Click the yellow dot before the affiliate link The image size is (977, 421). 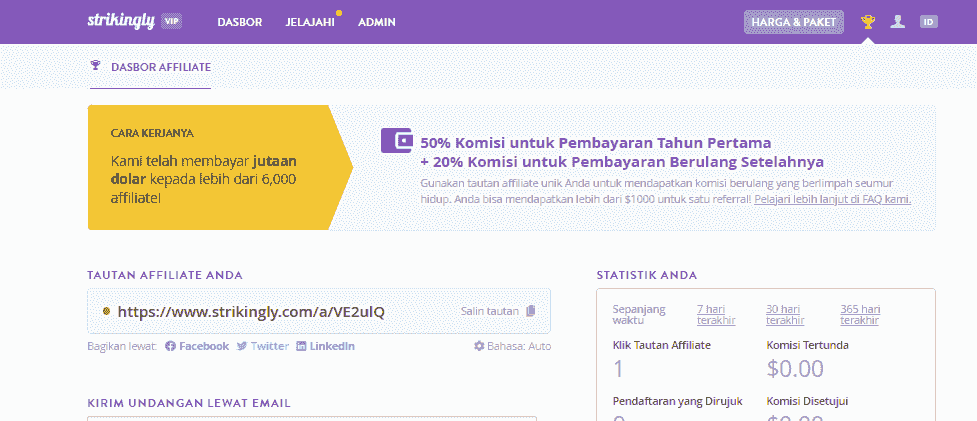(106, 311)
